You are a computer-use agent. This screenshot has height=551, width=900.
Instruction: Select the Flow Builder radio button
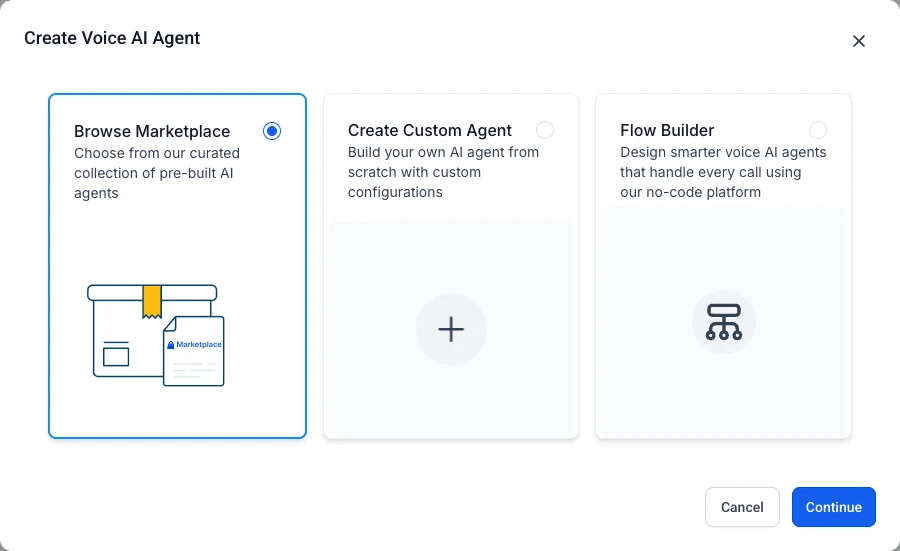tap(818, 130)
